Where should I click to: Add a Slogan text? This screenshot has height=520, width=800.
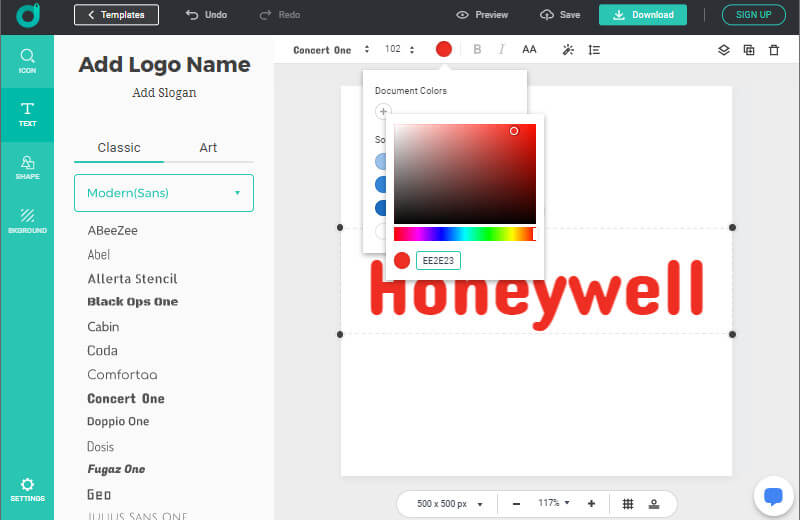pyautogui.click(x=164, y=93)
